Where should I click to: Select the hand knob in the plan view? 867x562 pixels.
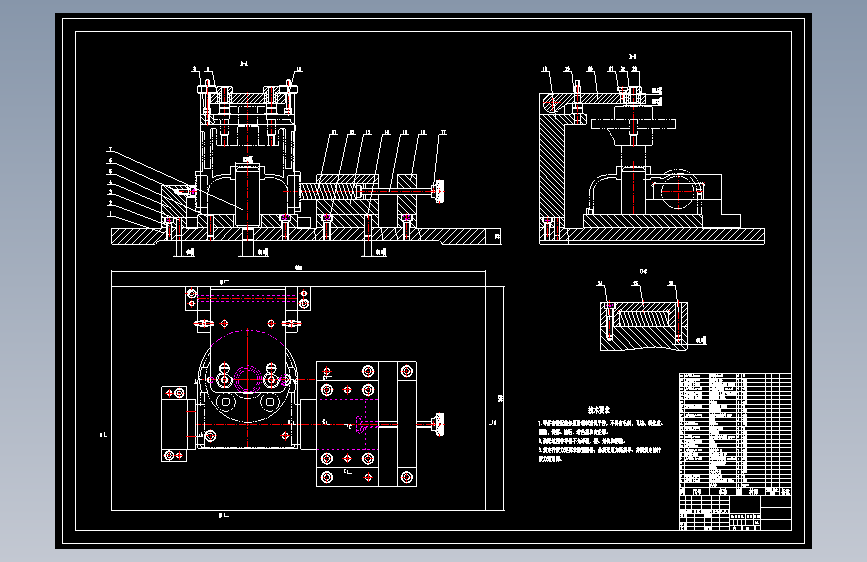[x=439, y=425]
